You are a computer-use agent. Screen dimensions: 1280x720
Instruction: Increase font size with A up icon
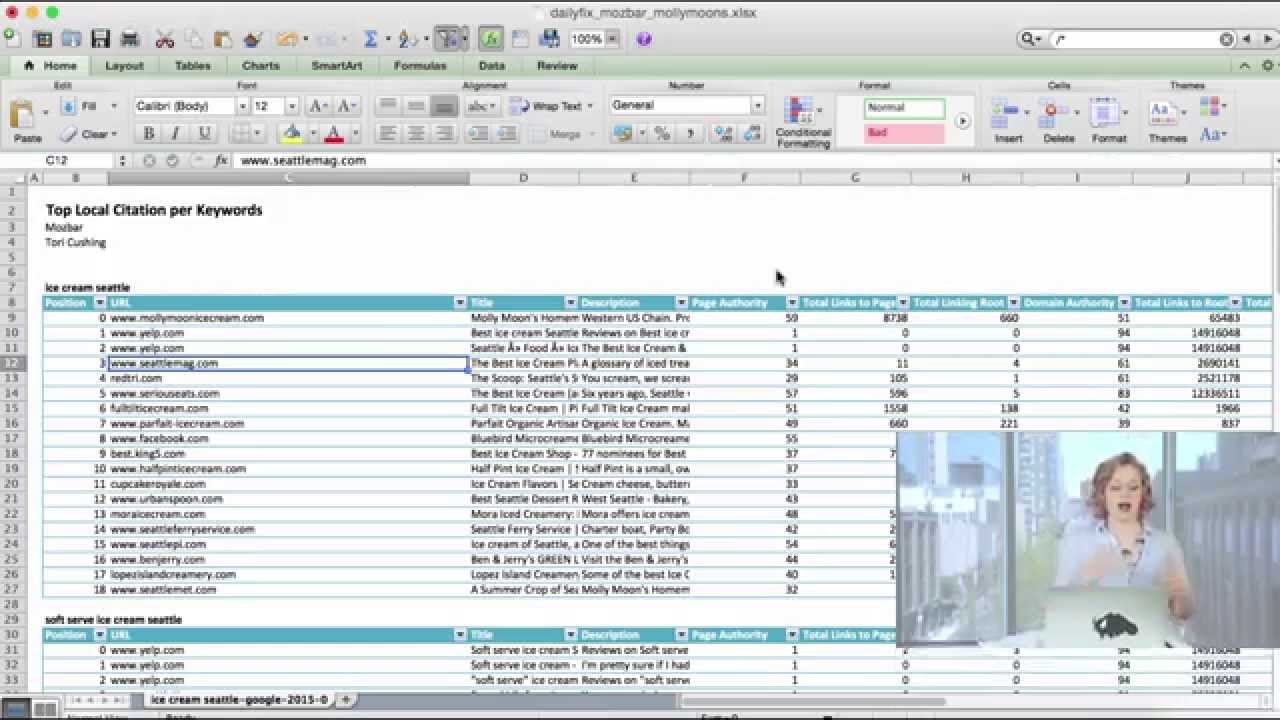pos(318,106)
